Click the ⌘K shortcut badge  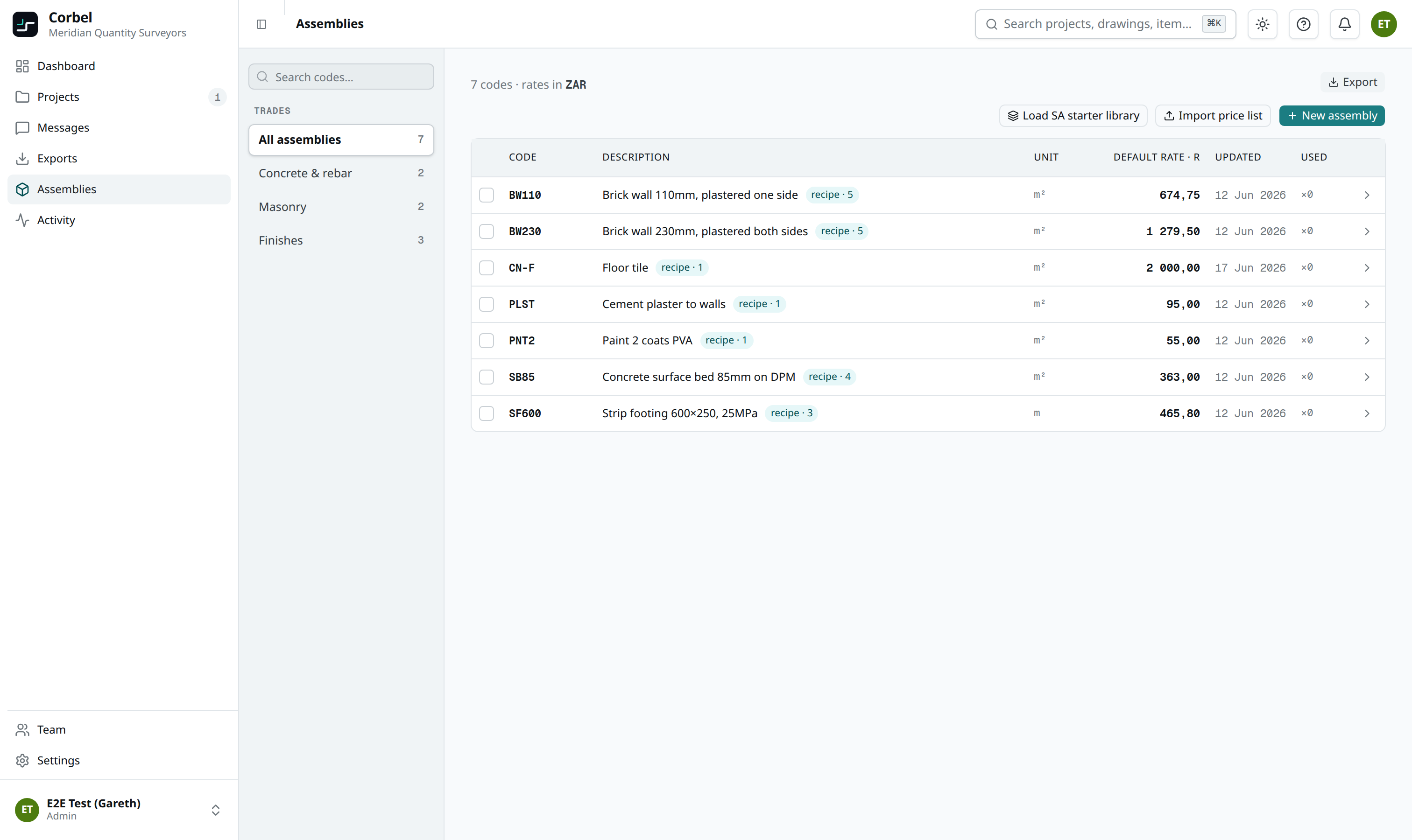tap(1213, 24)
